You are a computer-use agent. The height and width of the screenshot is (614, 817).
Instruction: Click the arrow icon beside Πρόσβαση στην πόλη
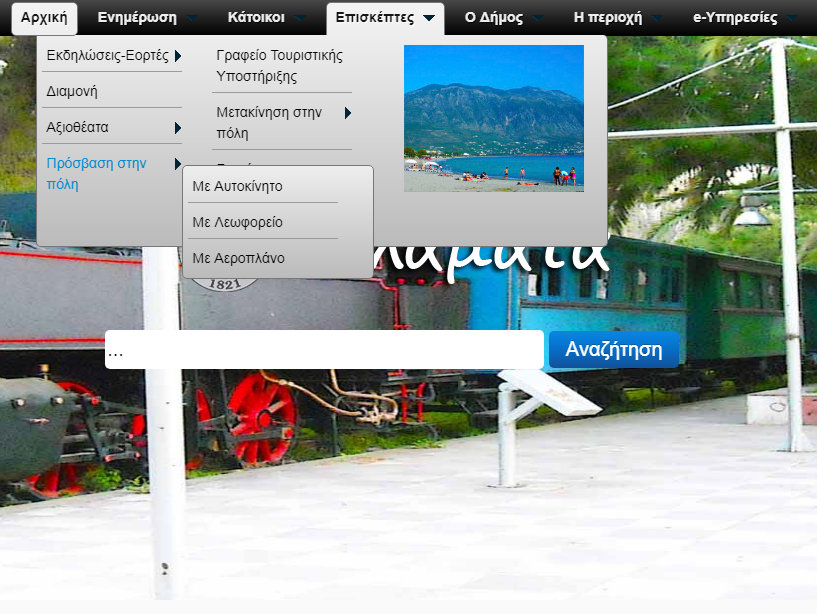click(x=178, y=164)
